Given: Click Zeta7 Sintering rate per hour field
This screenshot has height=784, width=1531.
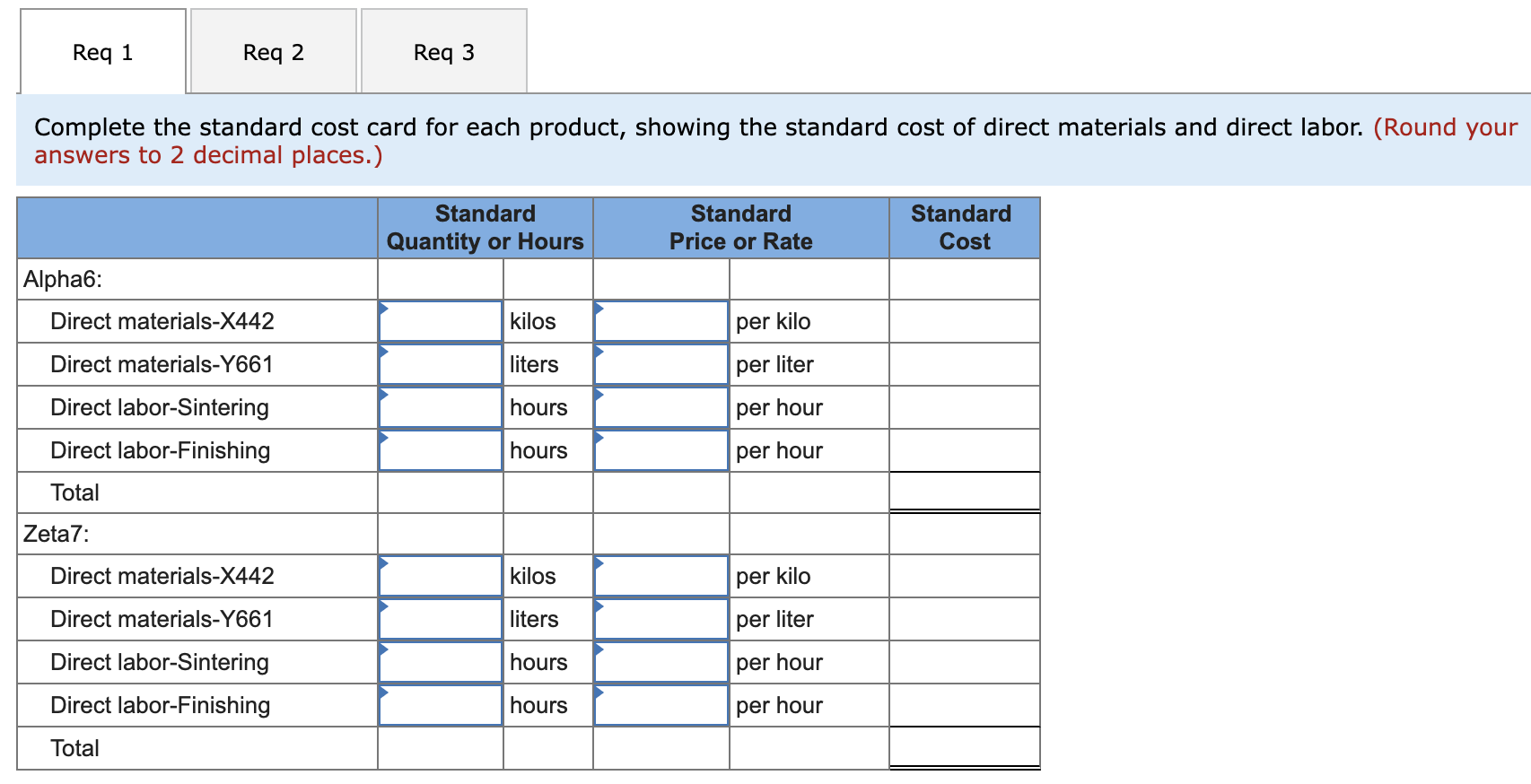Looking at the screenshot, I should coord(661,662).
